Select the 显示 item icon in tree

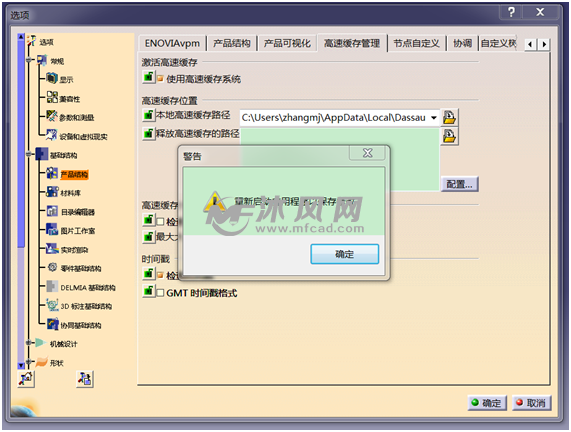52,78
